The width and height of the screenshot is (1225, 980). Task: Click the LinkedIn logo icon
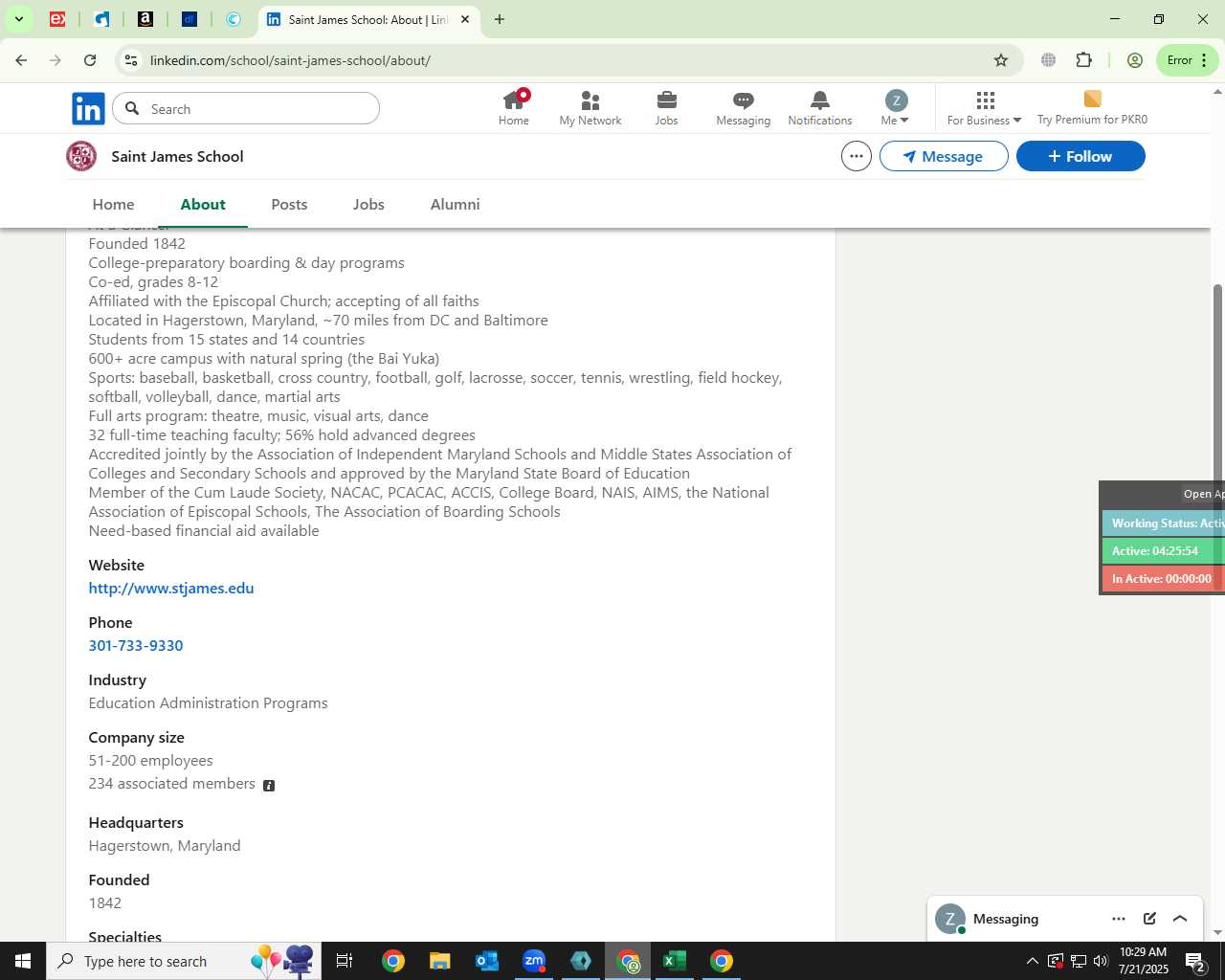coord(88,109)
